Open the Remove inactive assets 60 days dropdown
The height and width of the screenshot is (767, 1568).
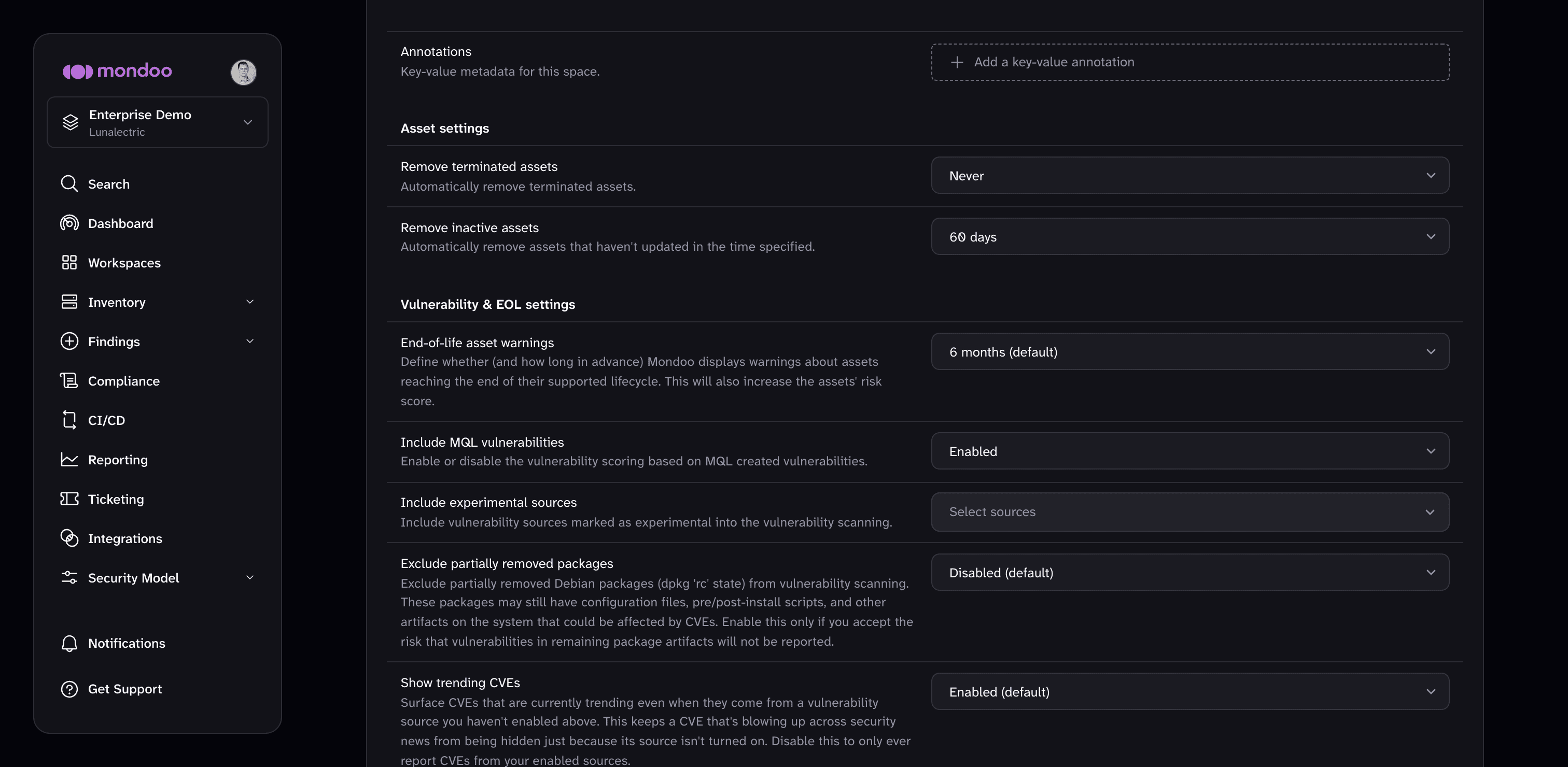coord(1190,237)
